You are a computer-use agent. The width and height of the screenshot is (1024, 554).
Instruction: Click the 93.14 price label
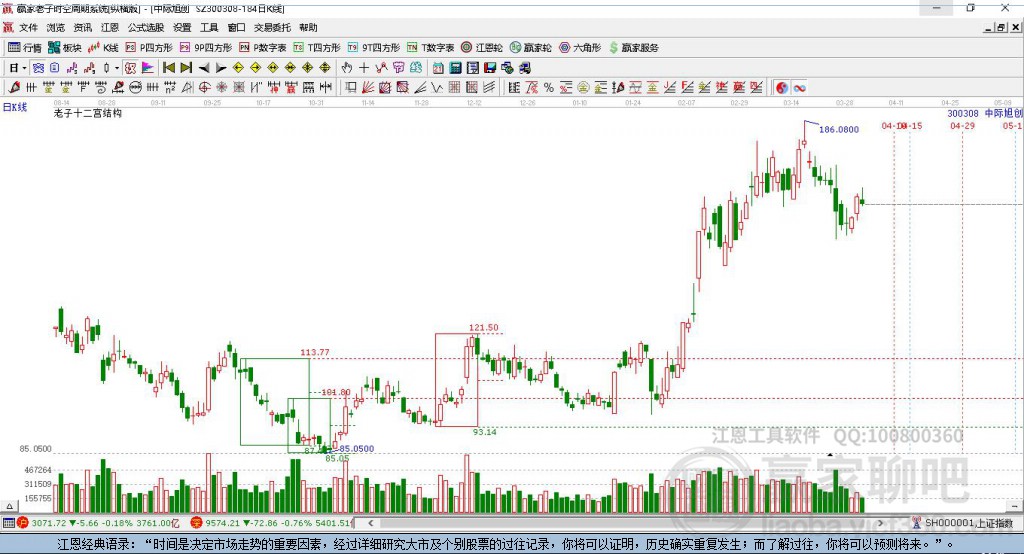[x=485, y=432]
